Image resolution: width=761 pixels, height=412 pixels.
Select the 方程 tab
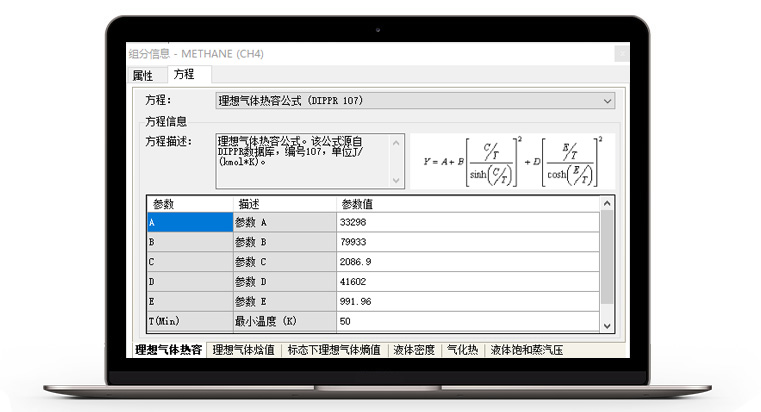pyautogui.click(x=184, y=75)
